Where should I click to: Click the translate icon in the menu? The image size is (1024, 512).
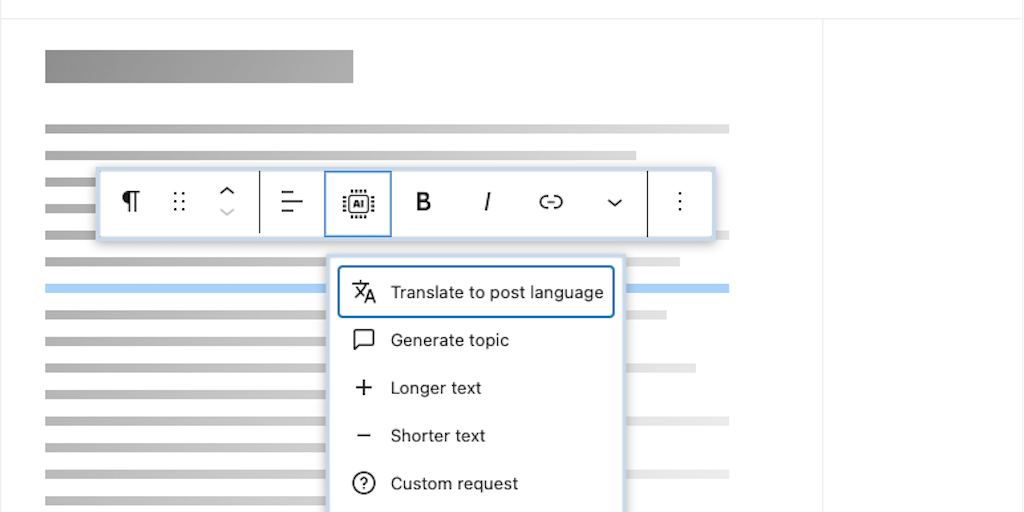pyautogui.click(x=364, y=292)
